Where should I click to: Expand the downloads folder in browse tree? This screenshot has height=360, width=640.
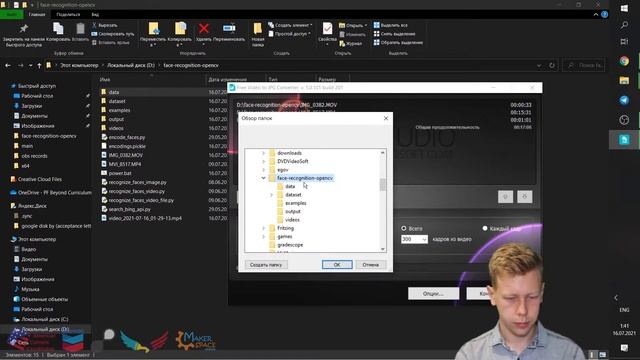click(263, 153)
